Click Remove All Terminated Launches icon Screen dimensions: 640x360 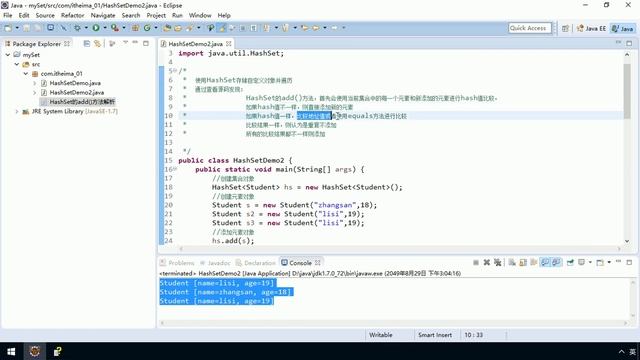click(498, 262)
